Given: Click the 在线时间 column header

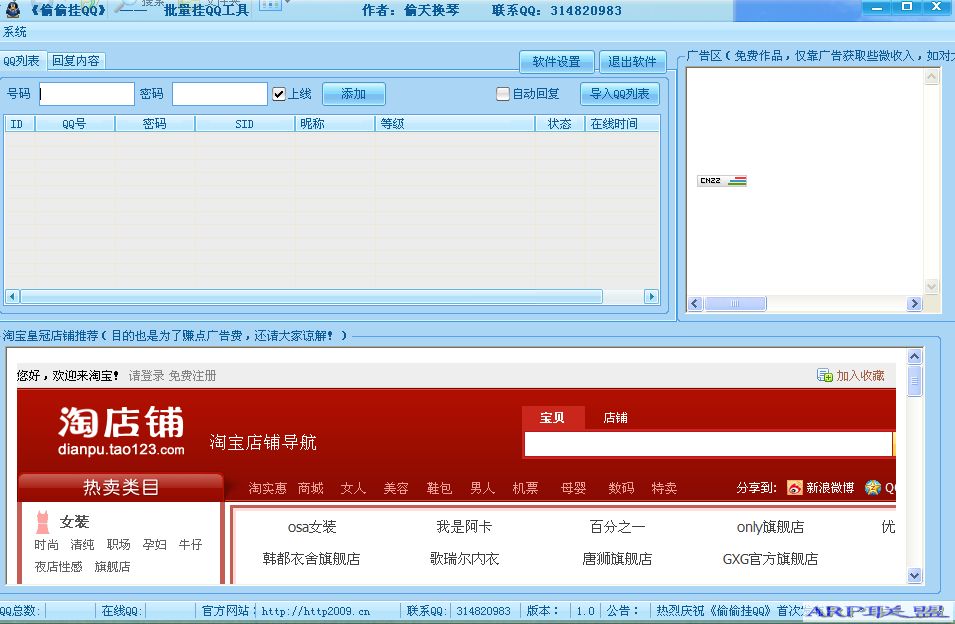Looking at the screenshot, I should [x=622, y=124].
